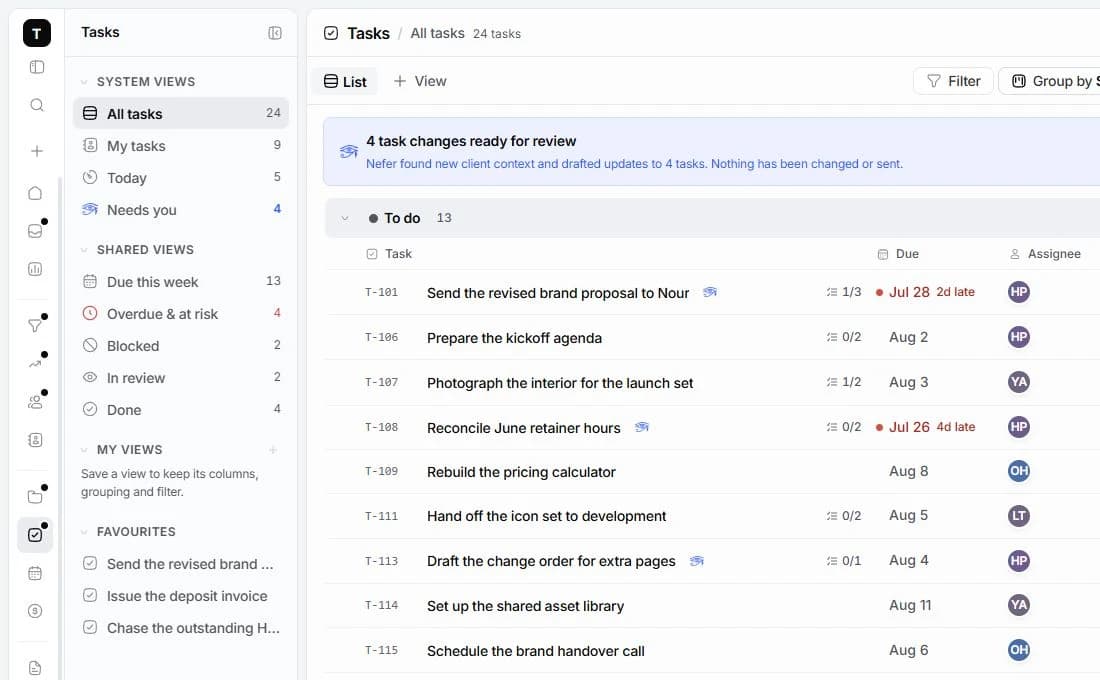Collapse the System Views section
Image resolution: width=1100 pixels, height=680 pixels.
click(84, 82)
